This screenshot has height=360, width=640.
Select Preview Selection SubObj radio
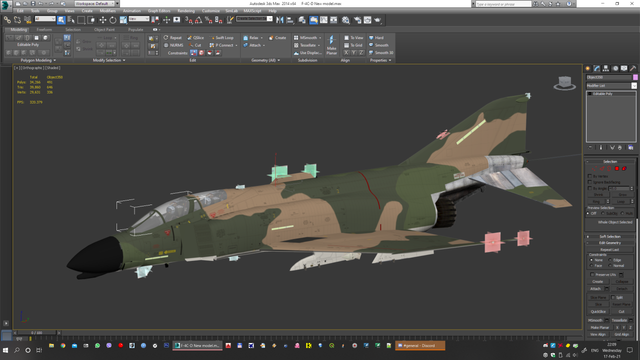602,213
